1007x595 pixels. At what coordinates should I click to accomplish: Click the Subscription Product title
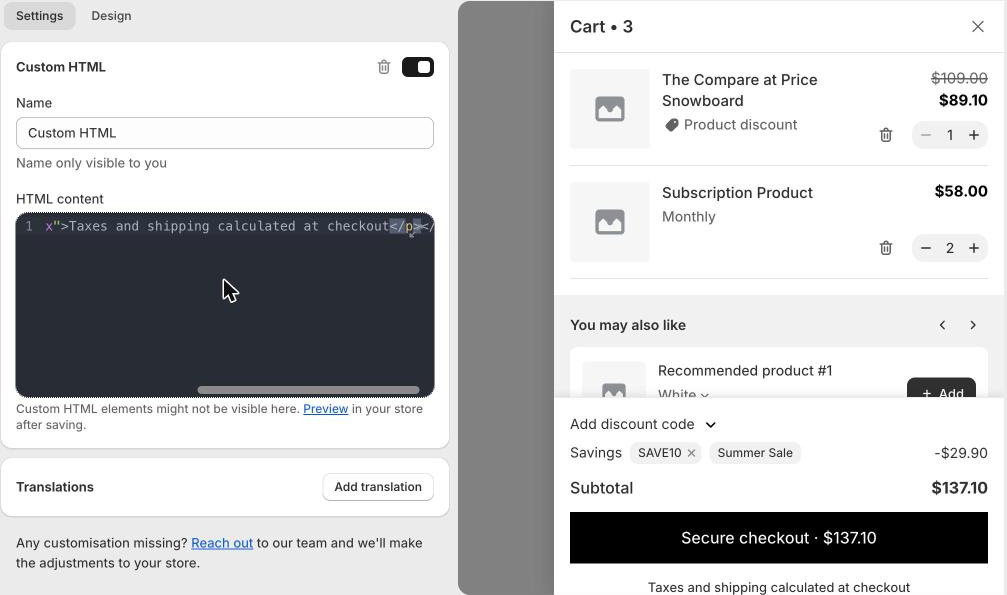(737, 193)
